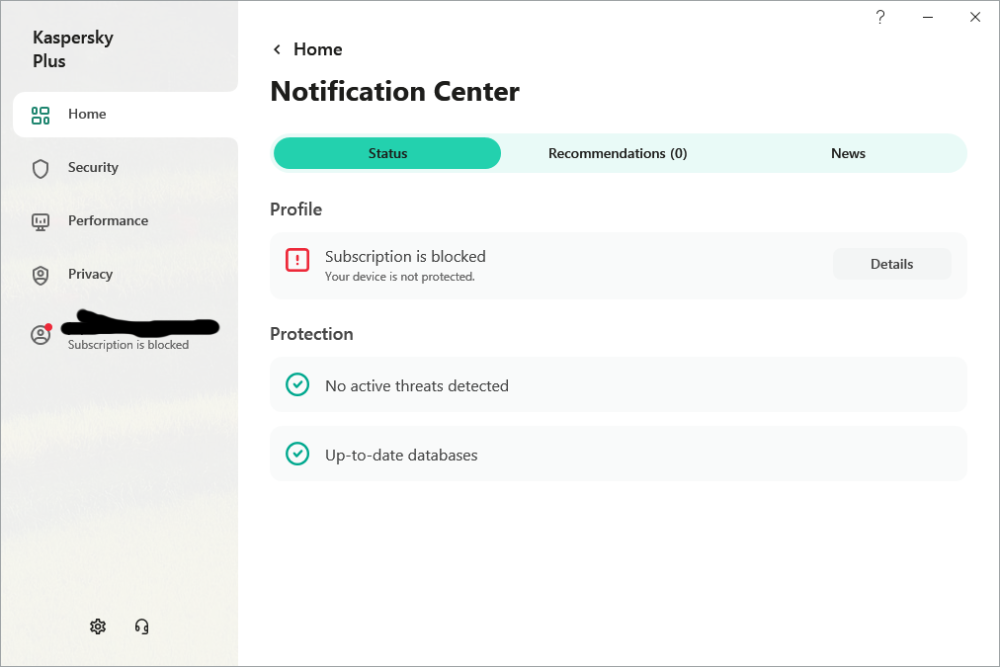This screenshot has height=667, width=1000.
Task: Go back using the Home chevron
Action: point(277,50)
